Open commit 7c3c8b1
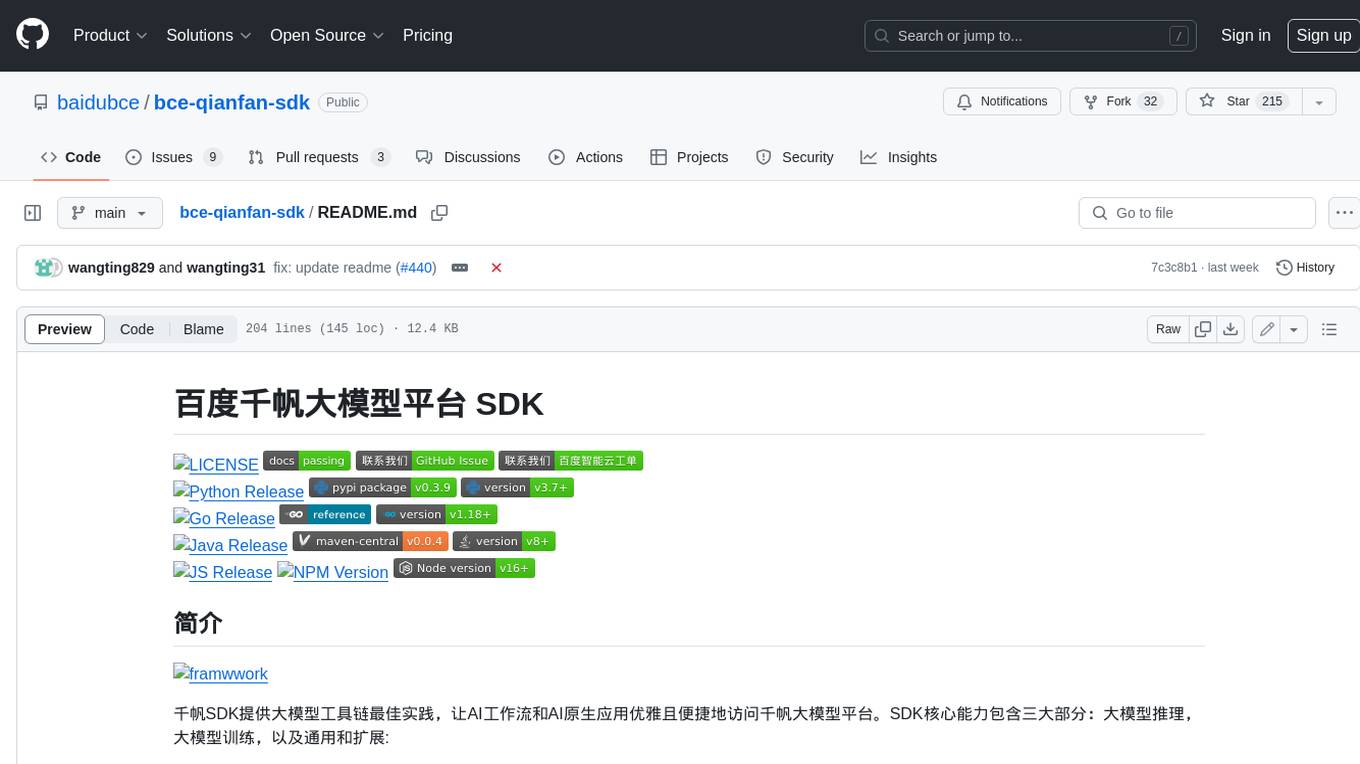The width and height of the screenshot is (1360, 764). 1174,268
